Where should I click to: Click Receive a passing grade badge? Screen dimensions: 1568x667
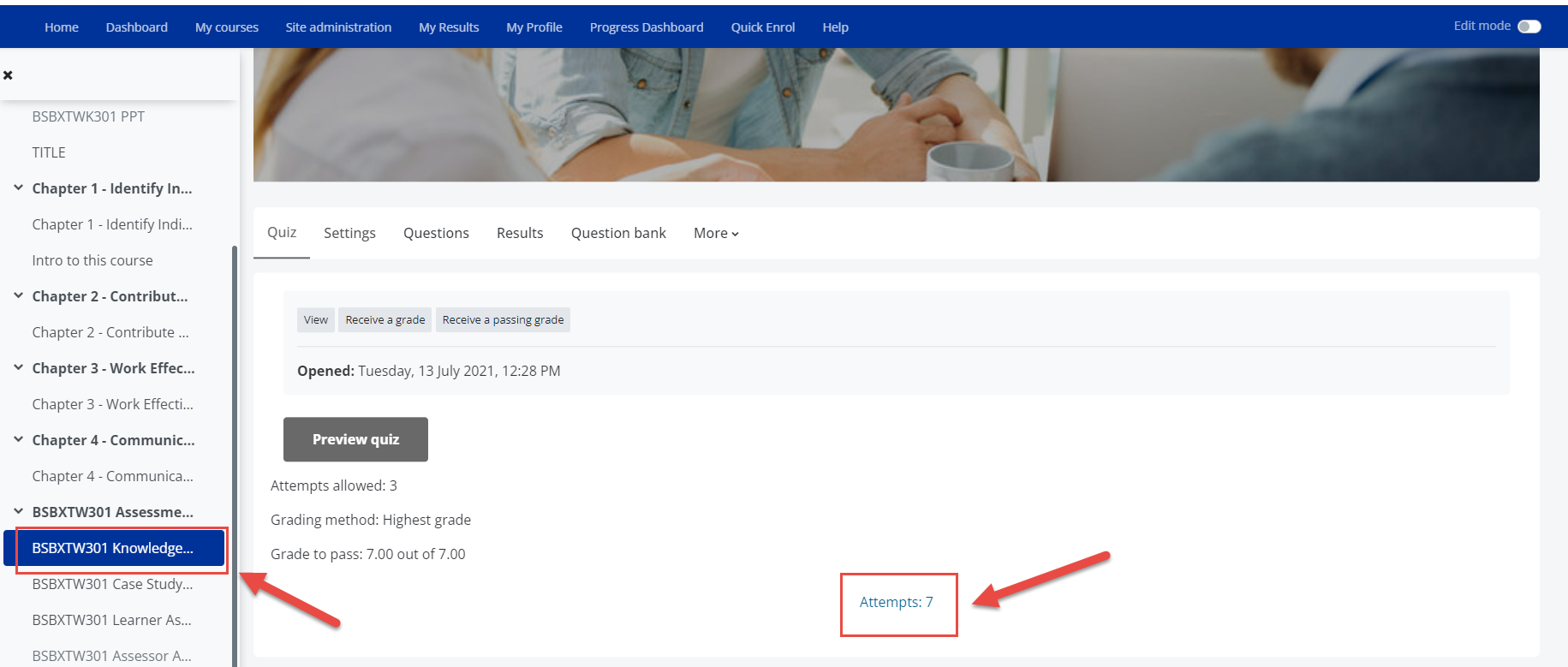(503, 320)
